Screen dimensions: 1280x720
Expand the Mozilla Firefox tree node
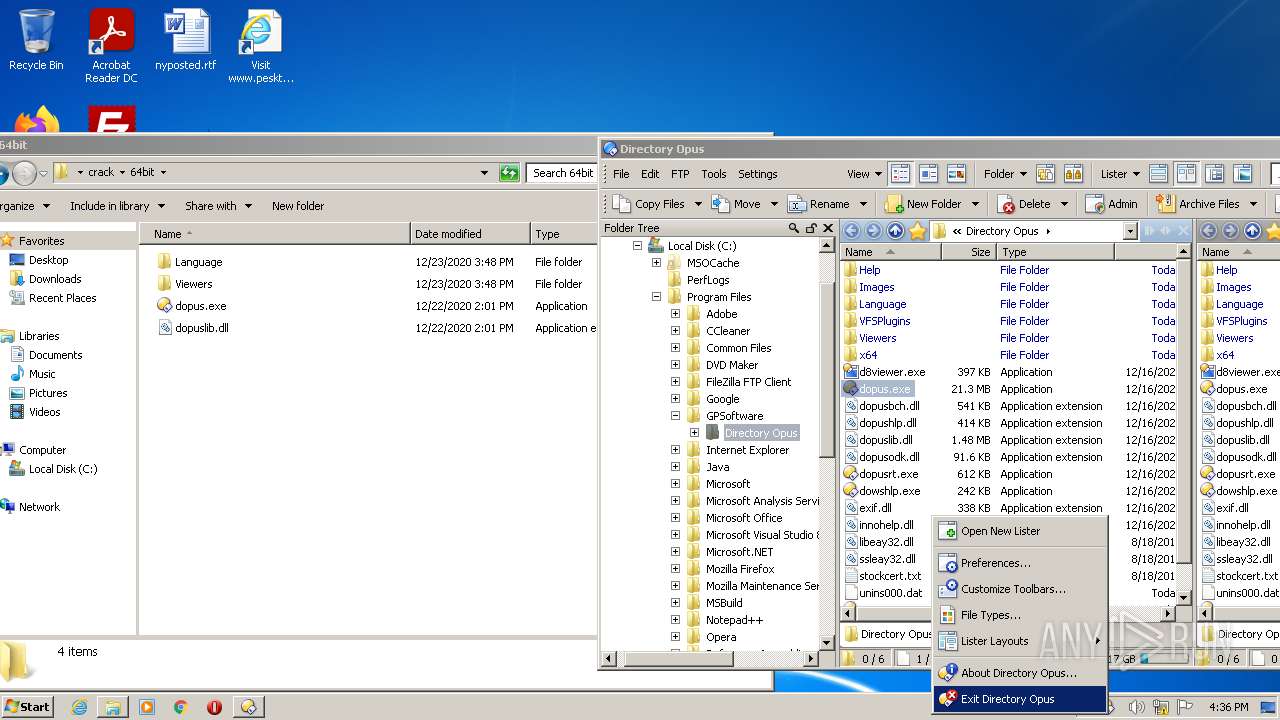pyautogui.click(x=675, y=569)
